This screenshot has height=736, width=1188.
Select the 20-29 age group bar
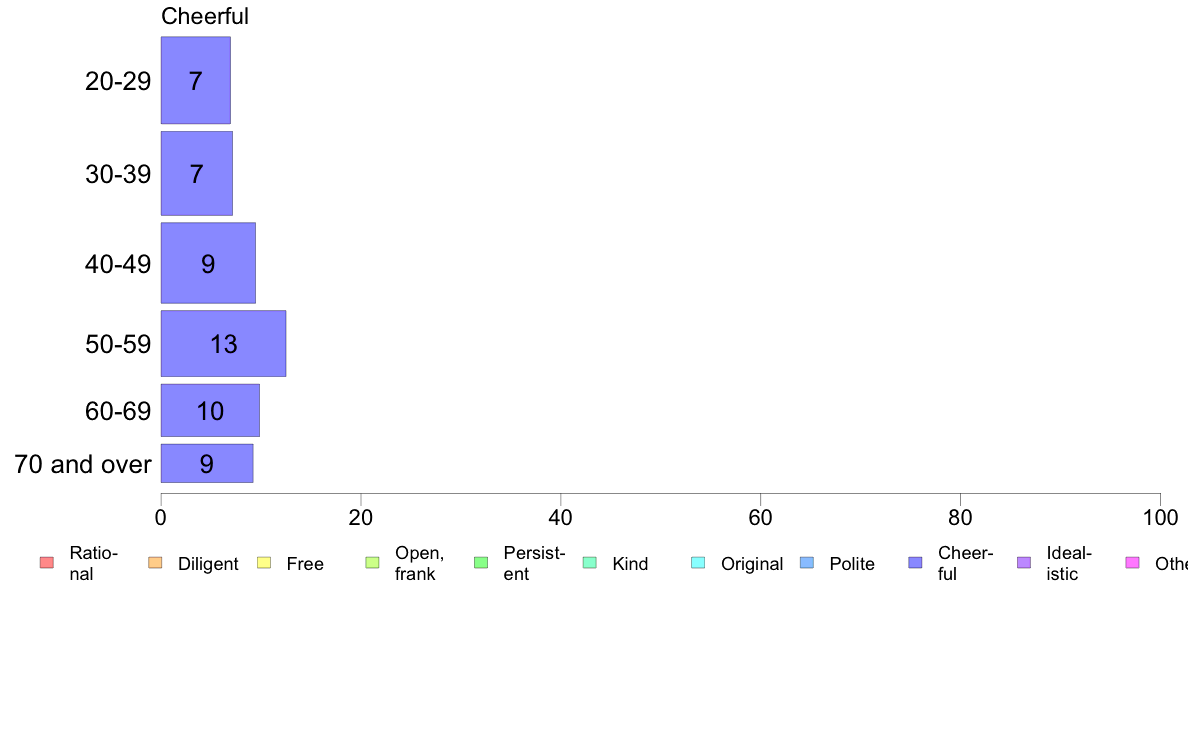click(x=196, y=81)
